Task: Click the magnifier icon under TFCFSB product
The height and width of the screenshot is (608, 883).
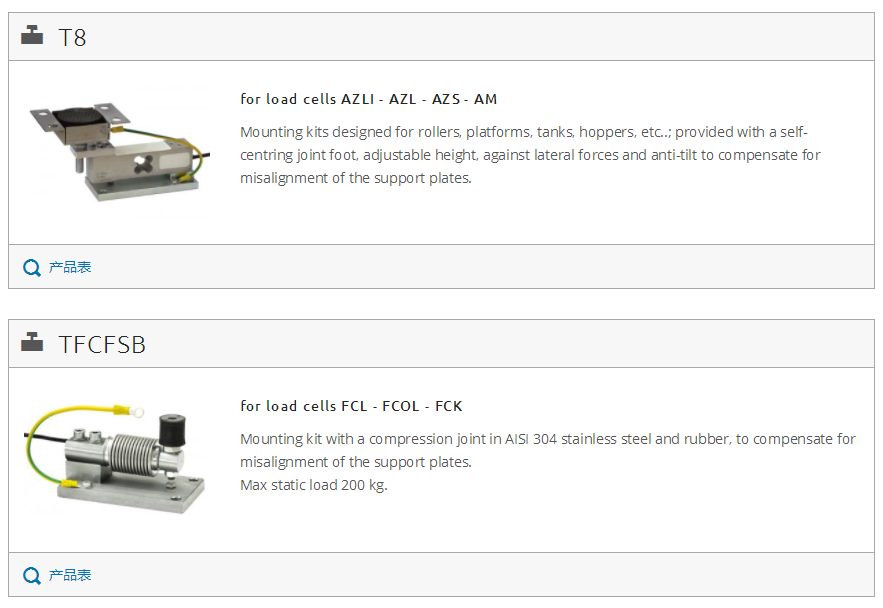Action: (32, 575)
